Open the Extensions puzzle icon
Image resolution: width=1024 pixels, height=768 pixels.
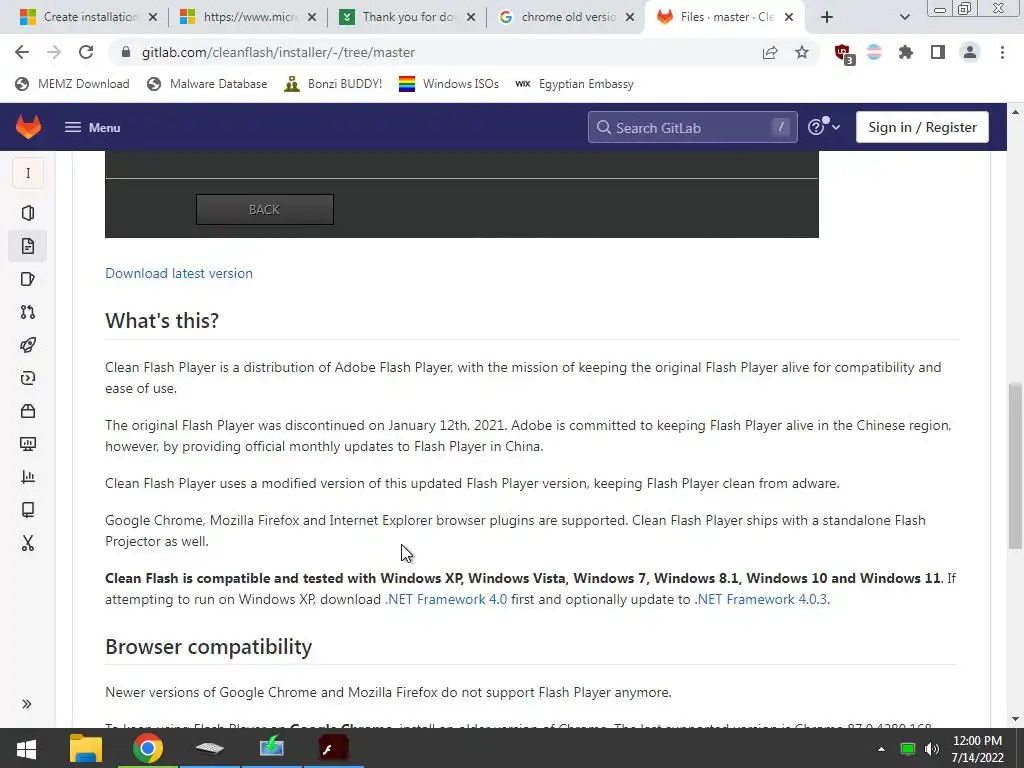pyautogui.click(x=906, y=52)
